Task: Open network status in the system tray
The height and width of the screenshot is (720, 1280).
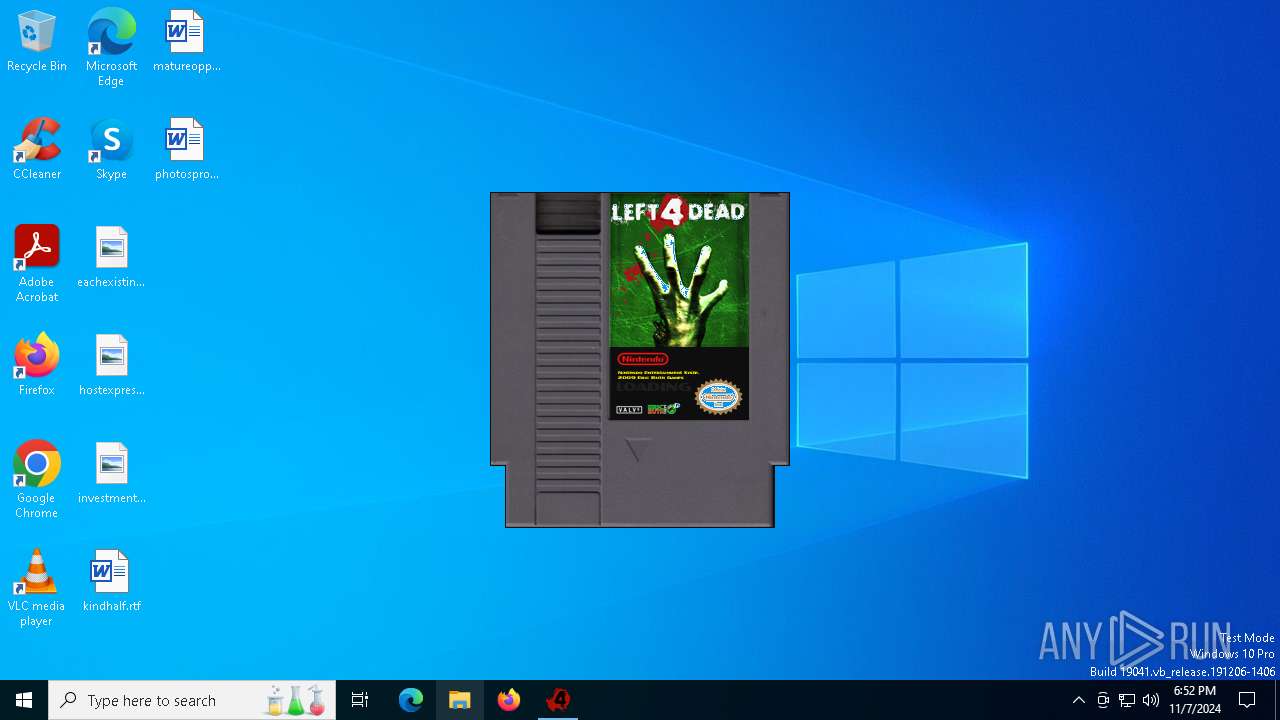Action: point(1127,700)
